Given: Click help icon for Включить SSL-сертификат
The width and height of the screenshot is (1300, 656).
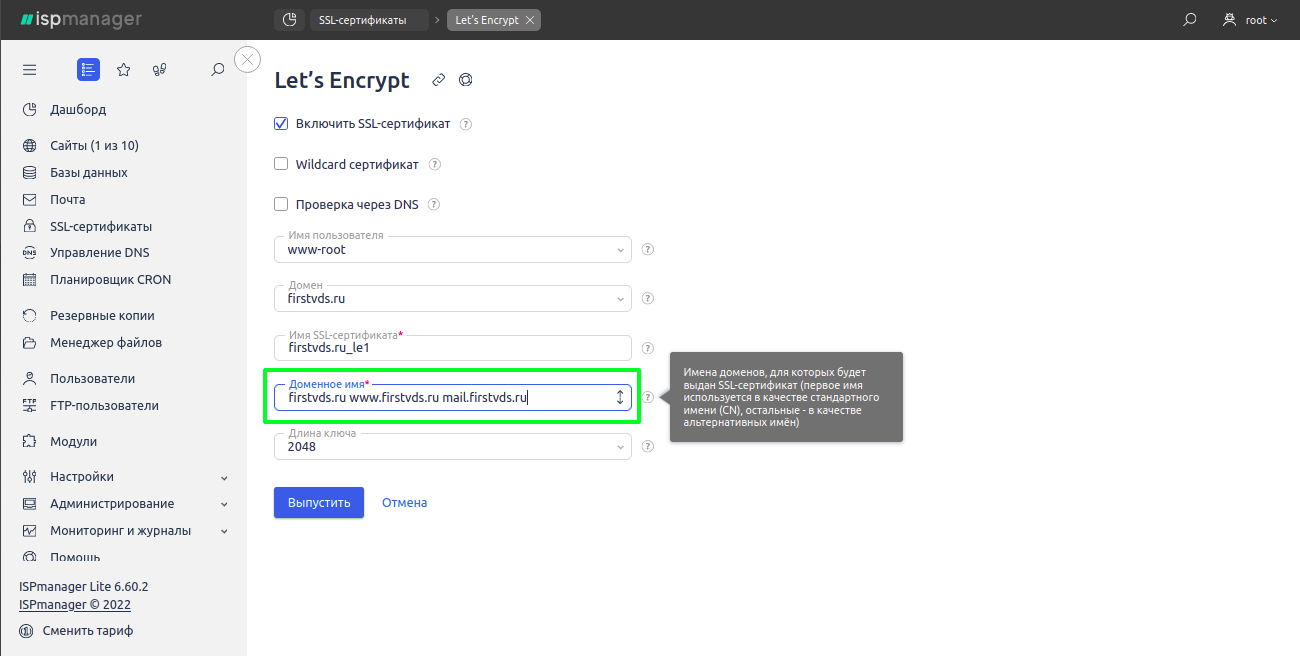Looking at the screenshot, I should pos(465,124).
